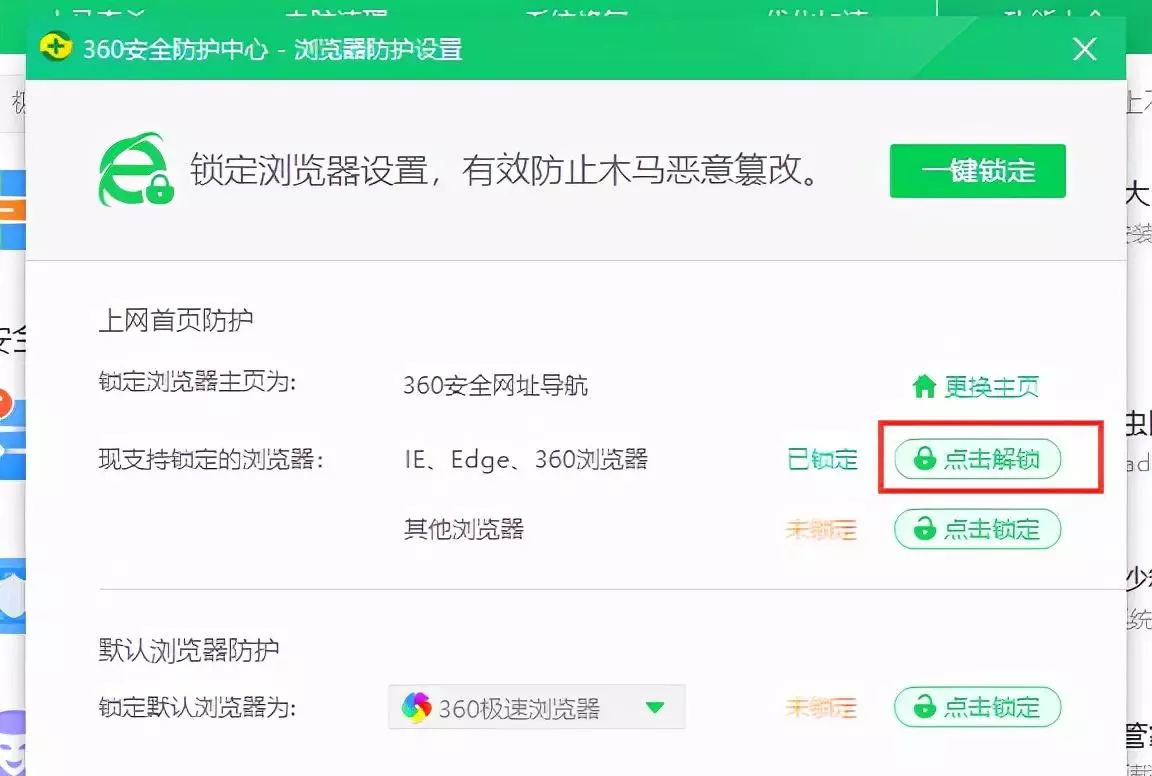Image resolution: width=1152 pixels, height=776 pixels.
Task: Lock 其他浏览器 with its 点击锁定 button
Action: (x=977, y=529)
